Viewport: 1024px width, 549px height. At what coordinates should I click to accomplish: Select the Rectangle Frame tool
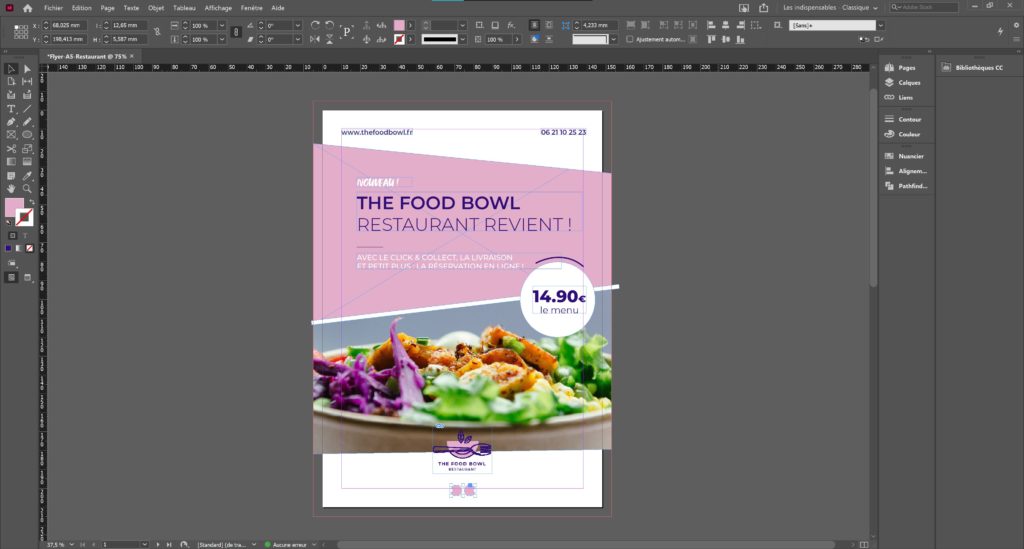tap(11, 134)
